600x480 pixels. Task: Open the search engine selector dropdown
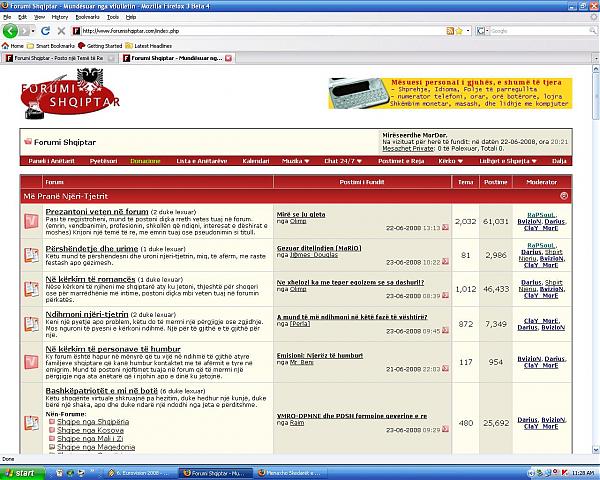click(482, 31)
